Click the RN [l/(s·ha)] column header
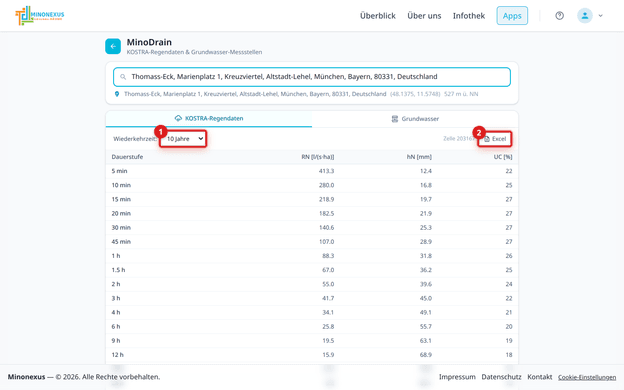The height and width of the screenshot is (390, 624). coord(318,157)
